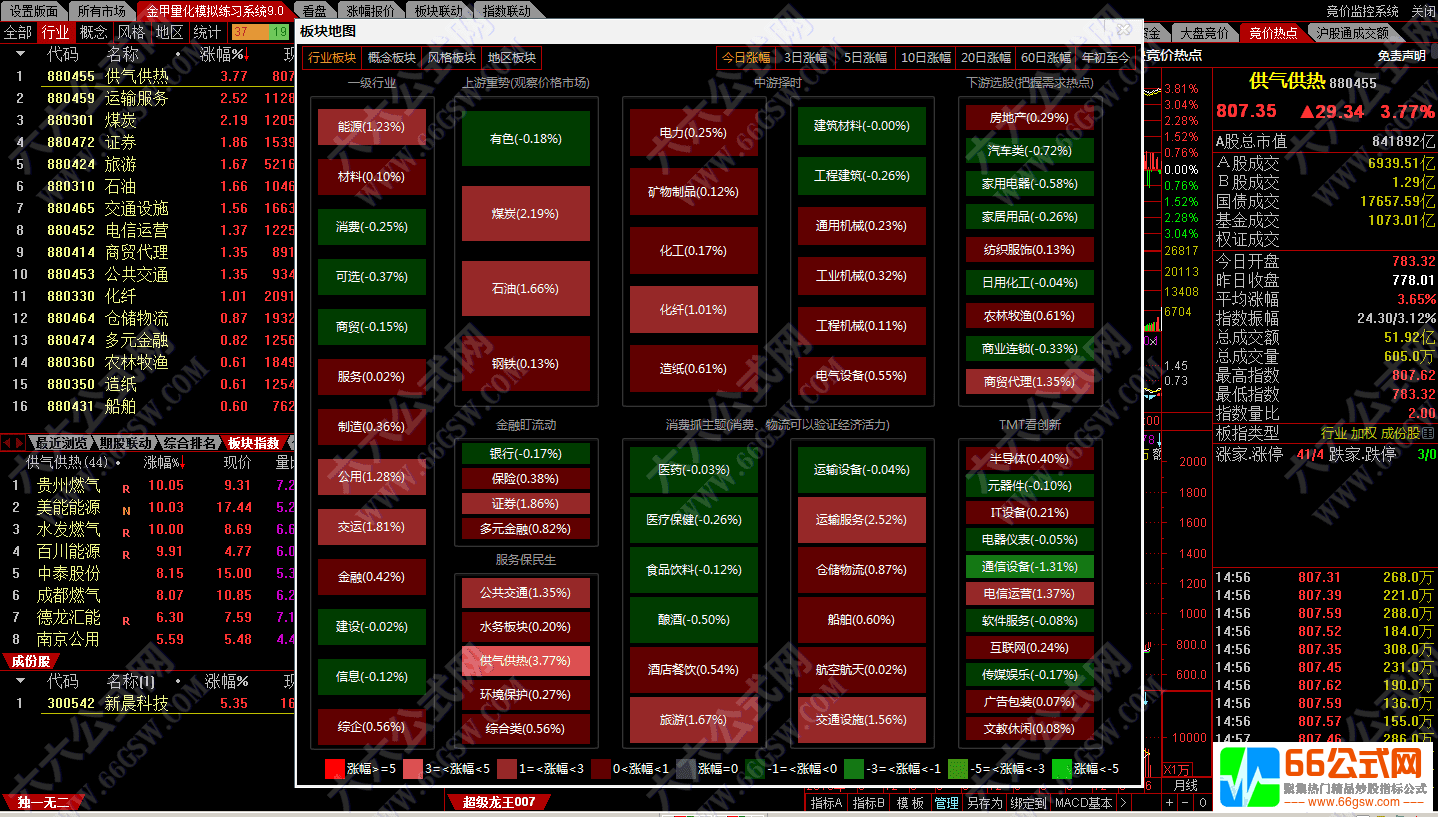Click 指标A button in bottom toolbar
The width and height of the screenshot is (1438, 817).
pyautogui.click(x=826, y=802)
